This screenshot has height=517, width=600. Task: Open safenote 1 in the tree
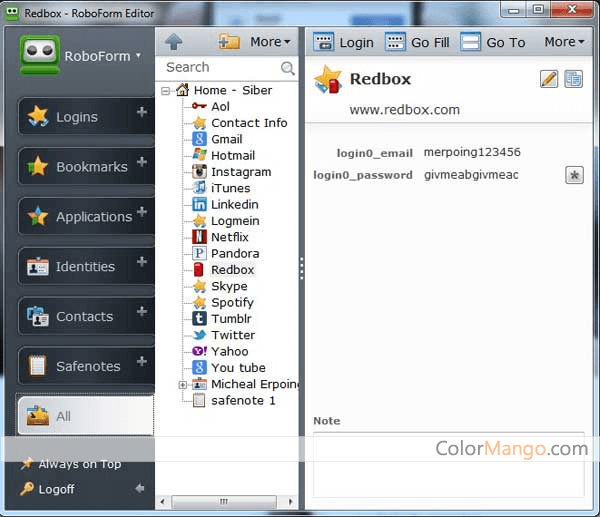point(243,400)
